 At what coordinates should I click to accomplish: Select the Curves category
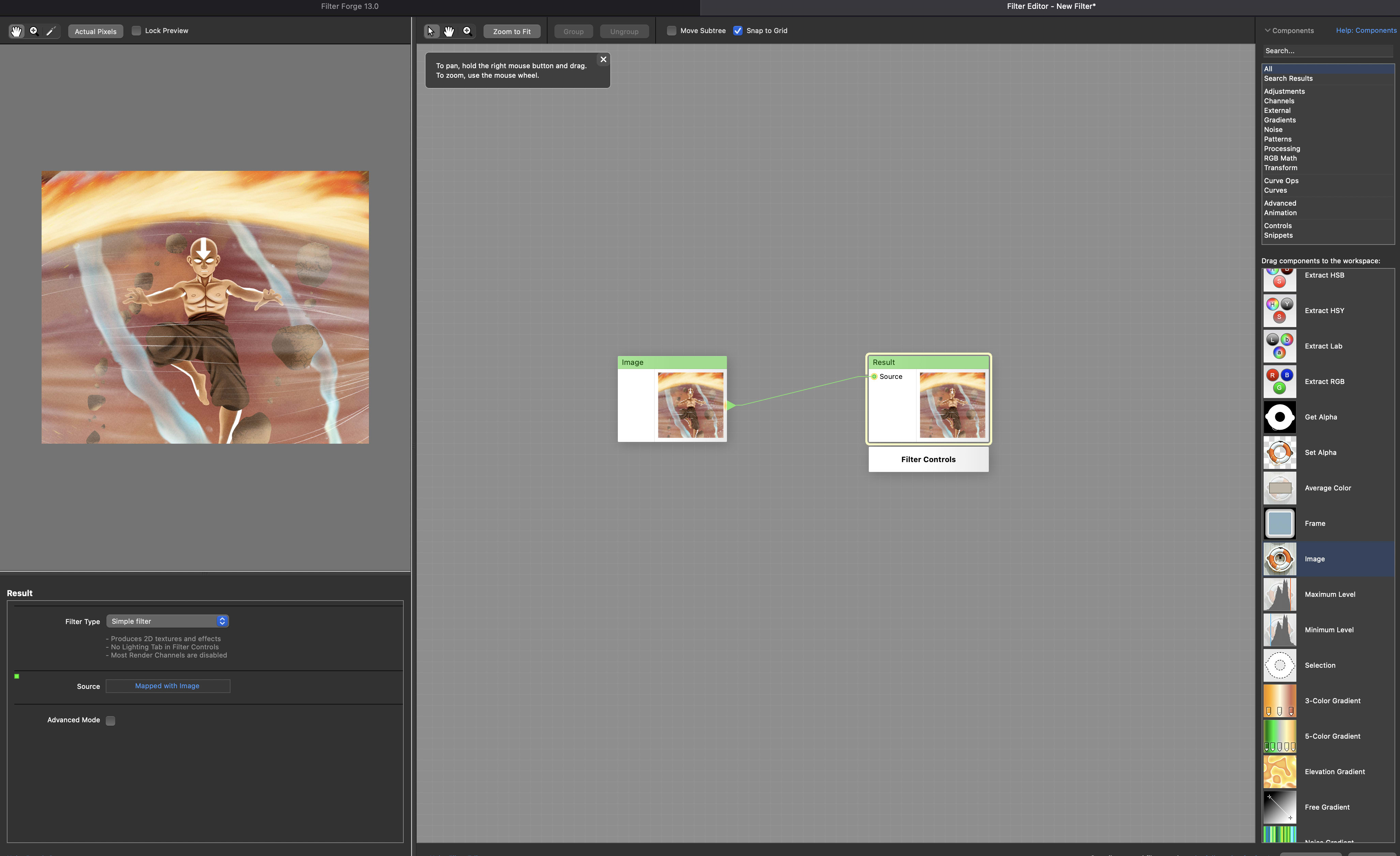tap(1328, 190)
